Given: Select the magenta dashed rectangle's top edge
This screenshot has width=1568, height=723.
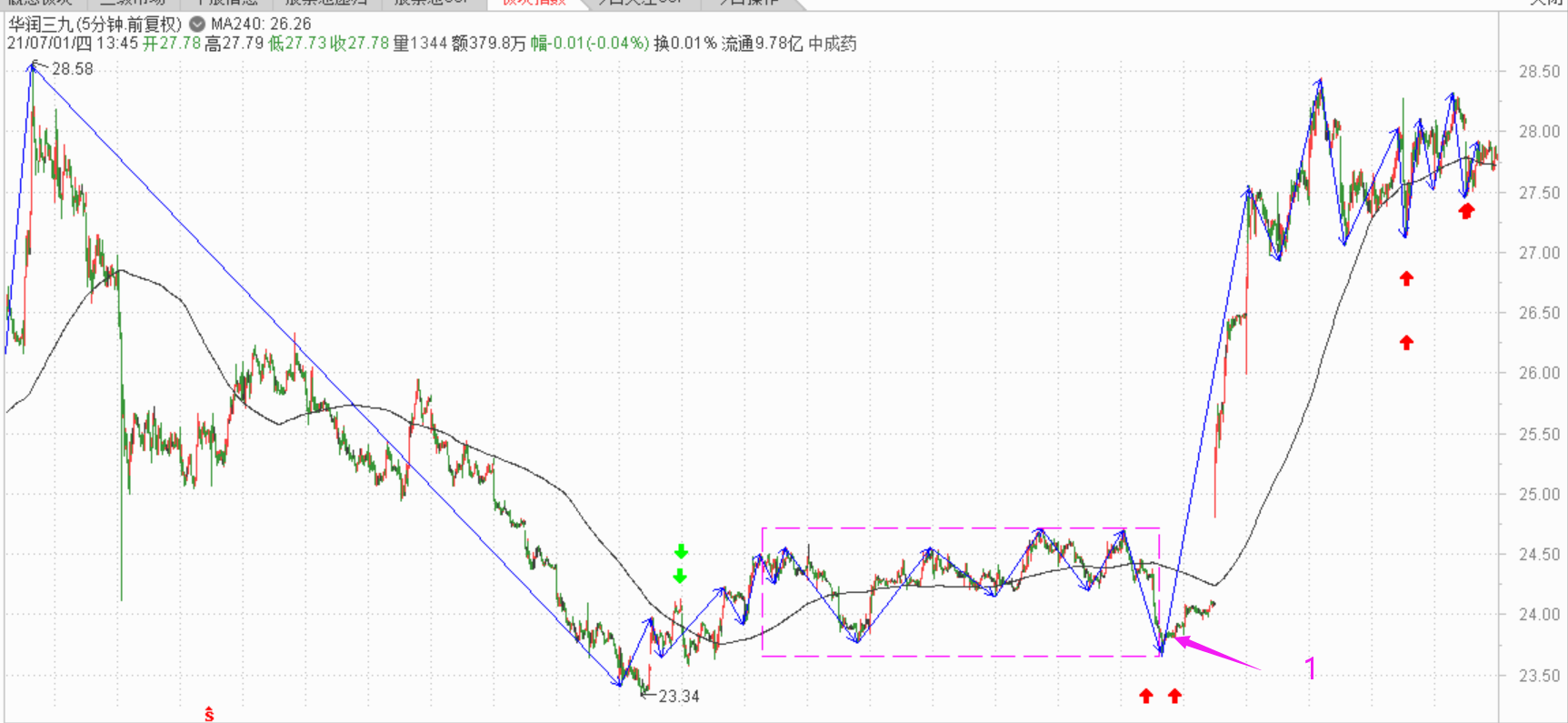Looking at the screenshot, I should (960, 528).
